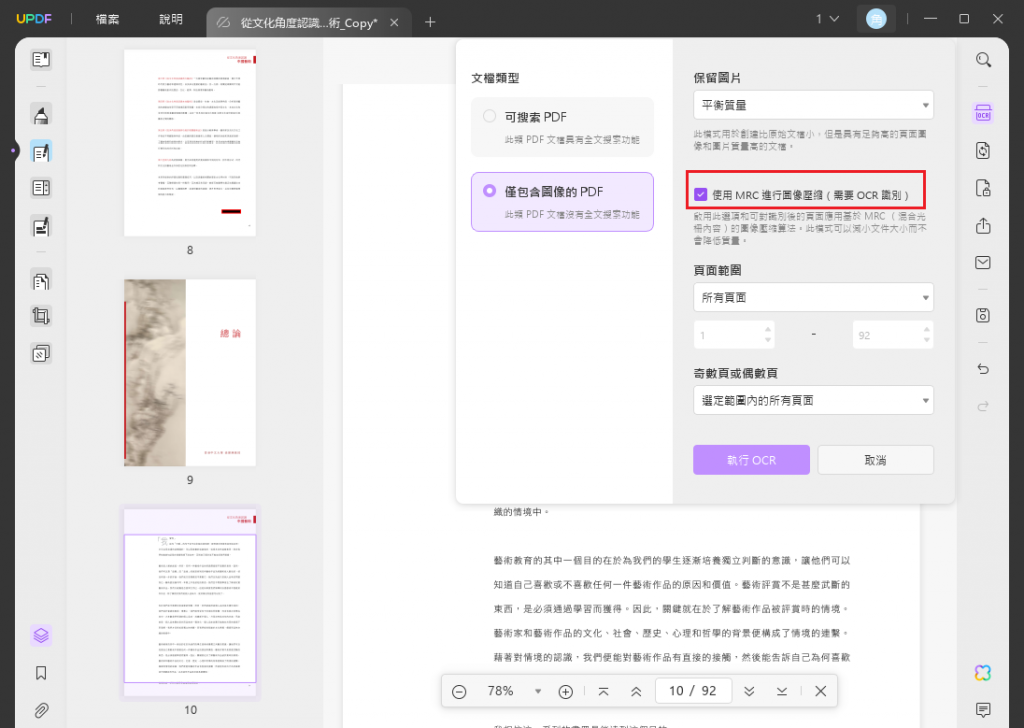Close the bottom page navigation bar

(821, 691)
